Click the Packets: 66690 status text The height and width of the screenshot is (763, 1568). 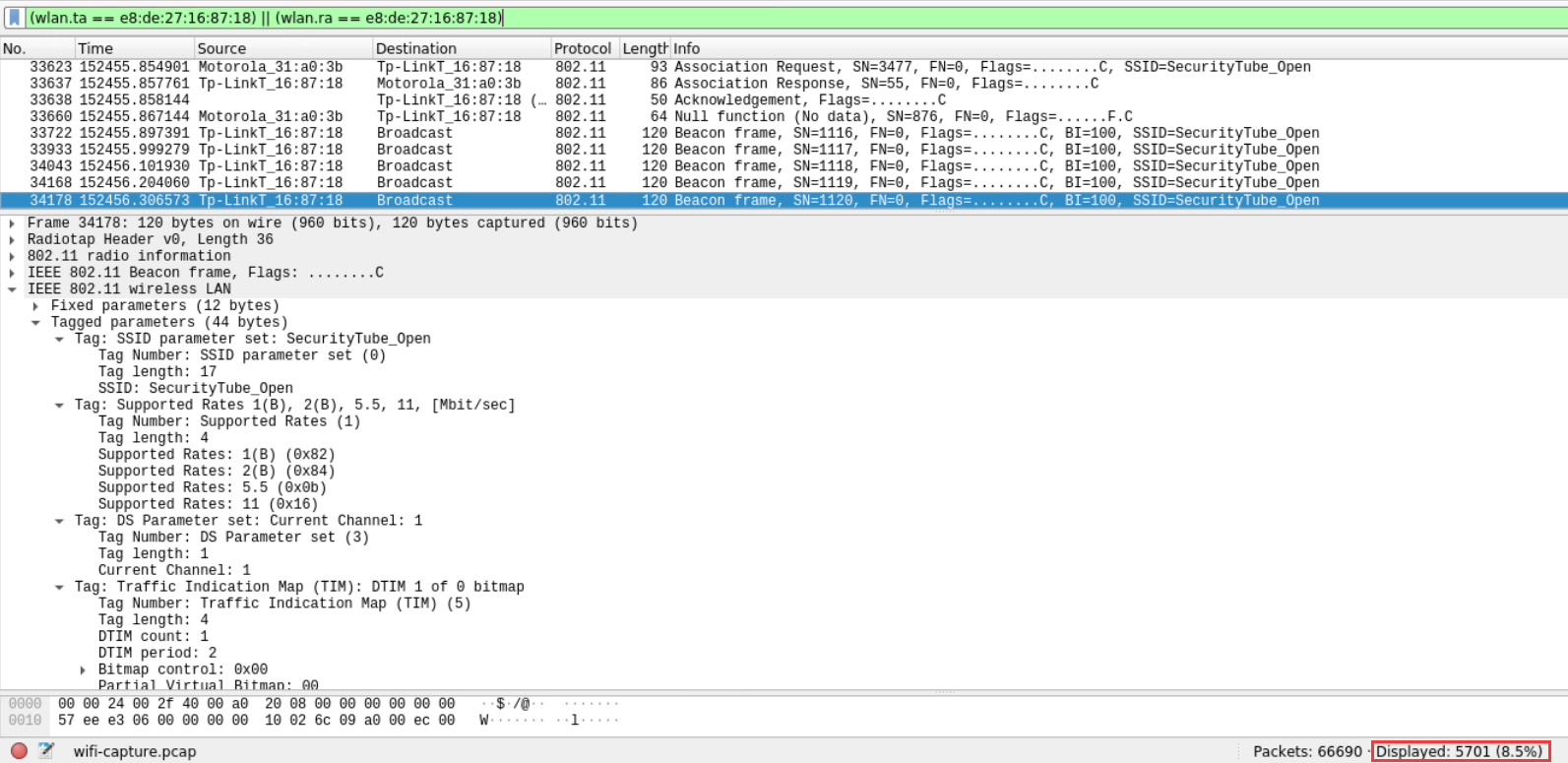(1307, 751)
